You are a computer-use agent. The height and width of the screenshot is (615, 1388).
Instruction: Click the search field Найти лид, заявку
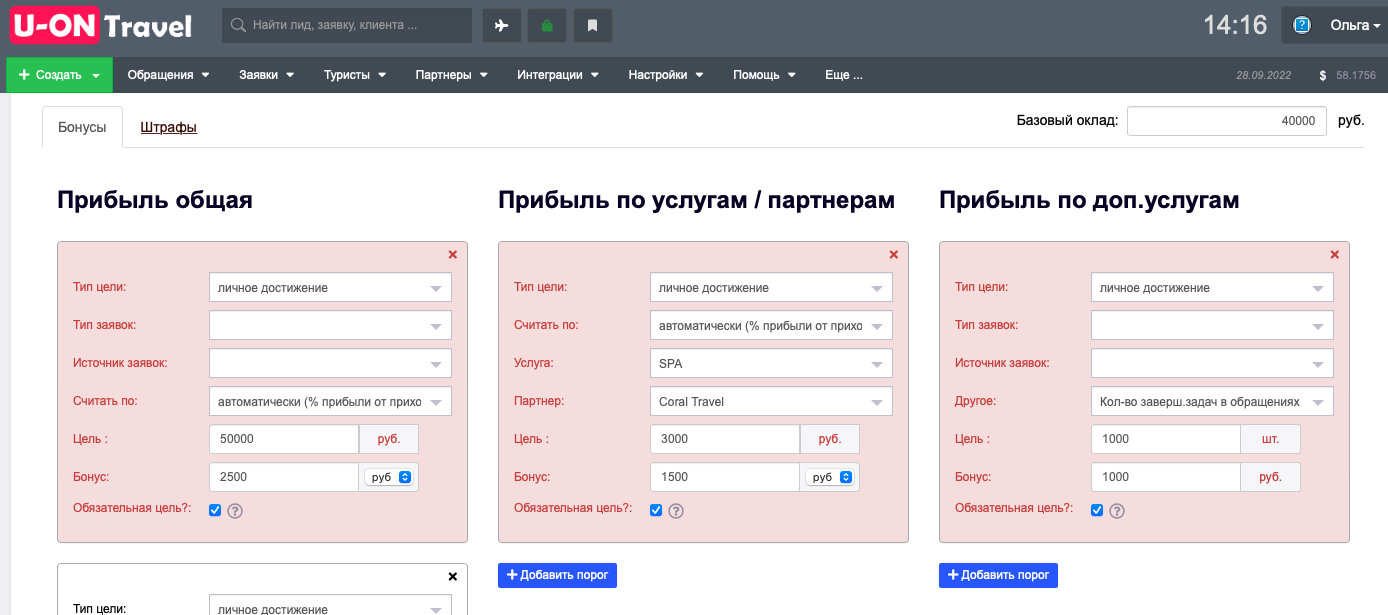[347, 25]
